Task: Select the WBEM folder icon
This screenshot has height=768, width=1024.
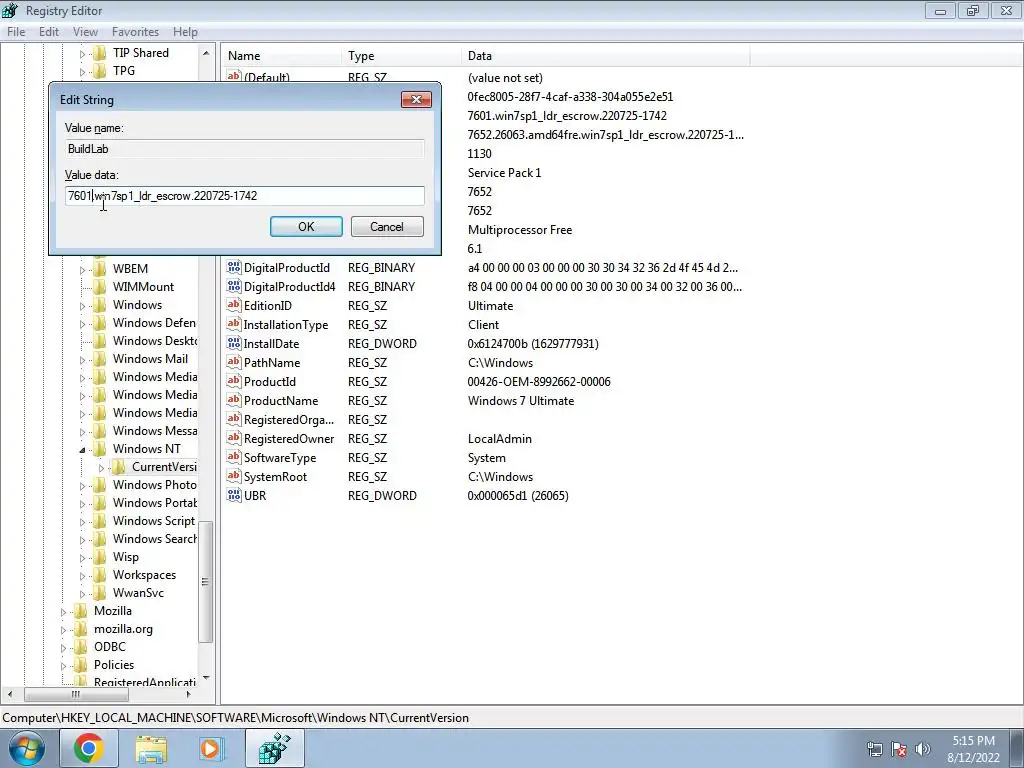Action: (99, 268)
